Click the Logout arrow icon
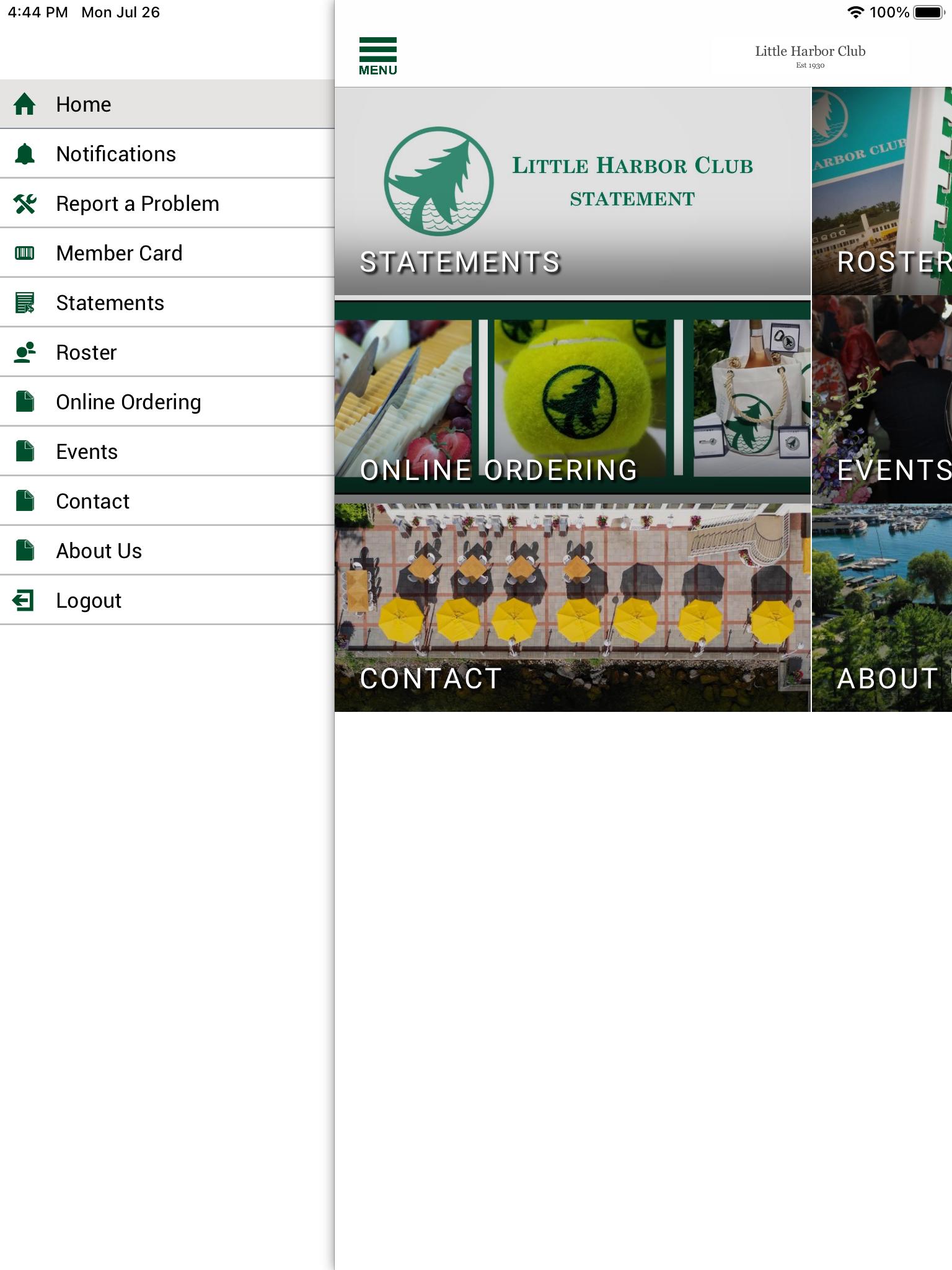 24,600
